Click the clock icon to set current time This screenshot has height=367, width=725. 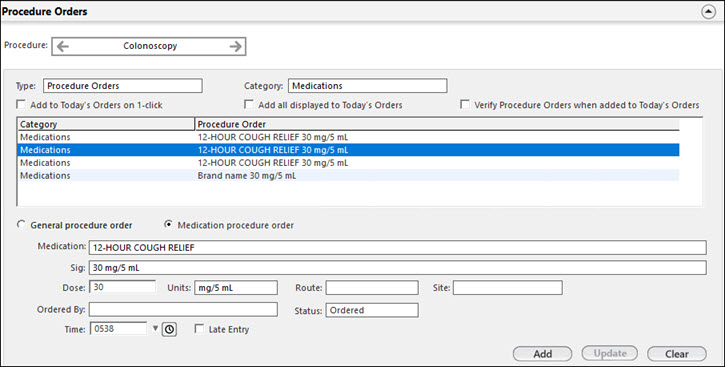point(170,329)
